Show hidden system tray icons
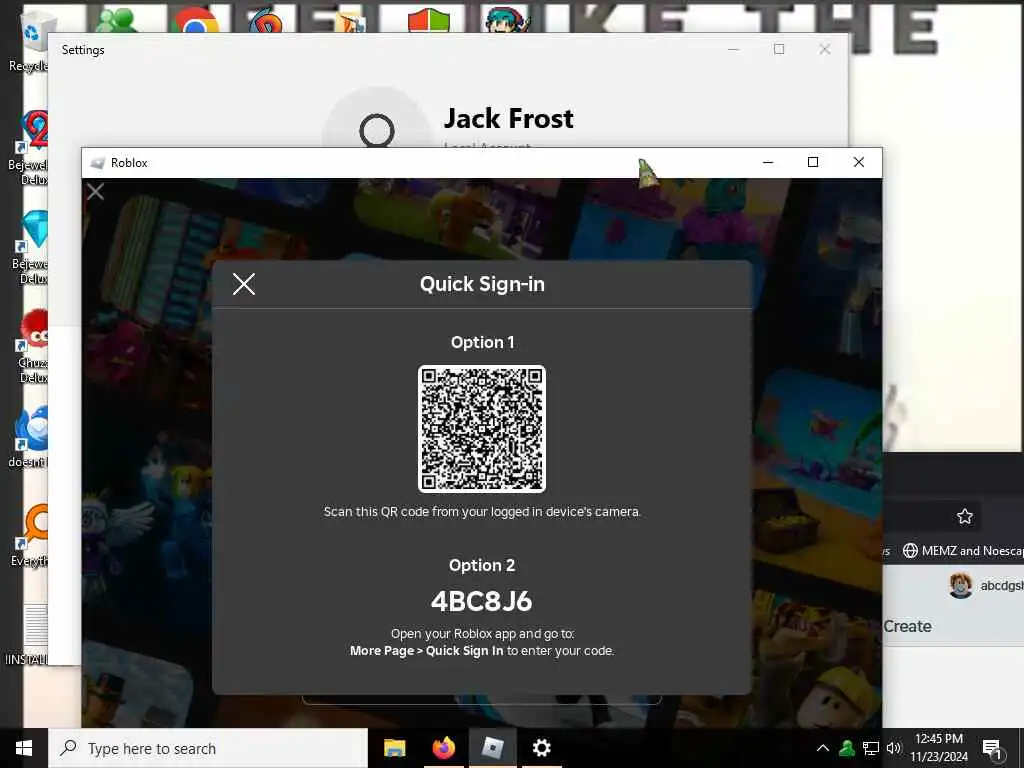1024x768 pixels. click(x=823, y=748)
